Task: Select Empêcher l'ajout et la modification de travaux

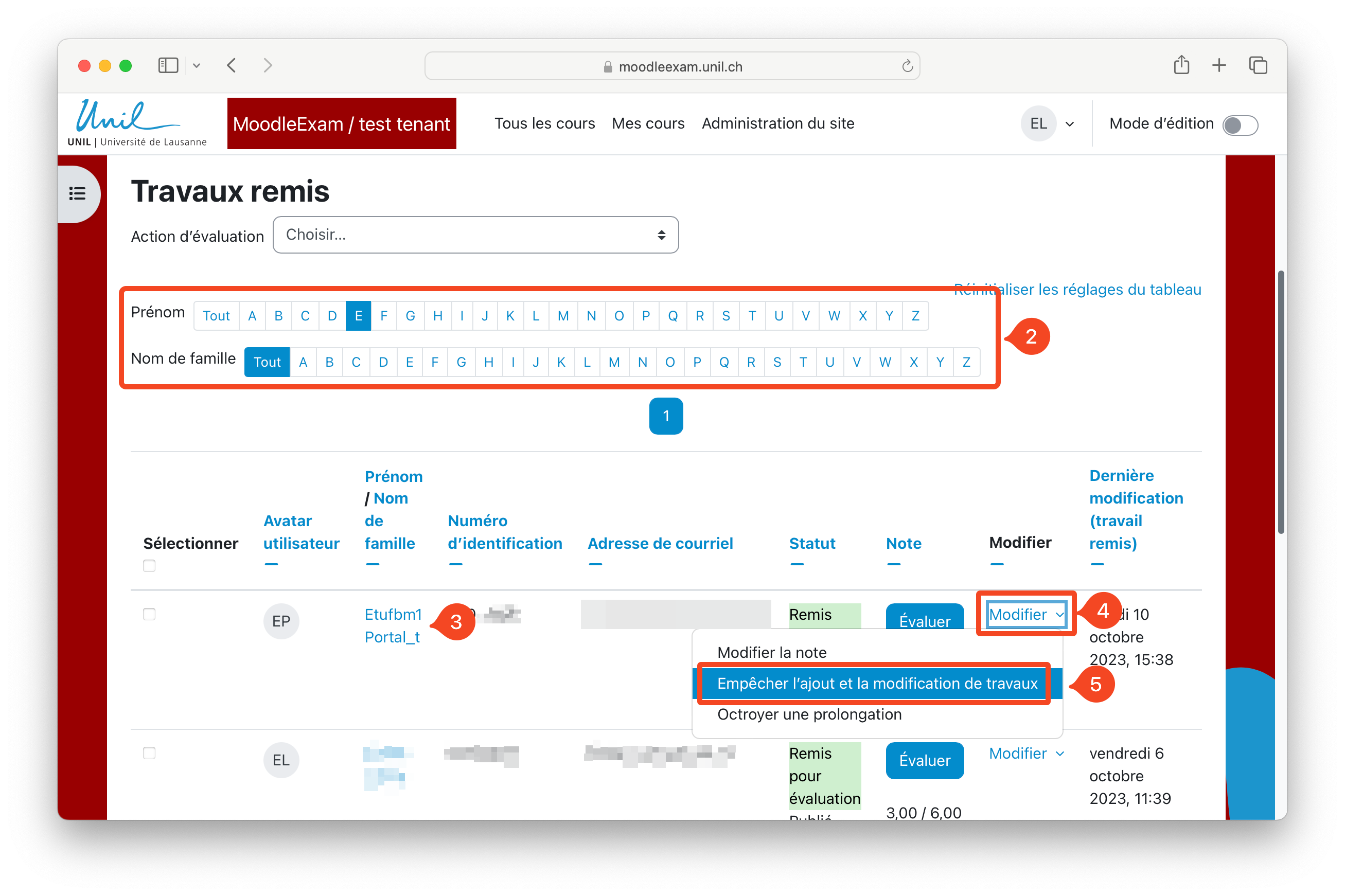Action: coord(876,684)
